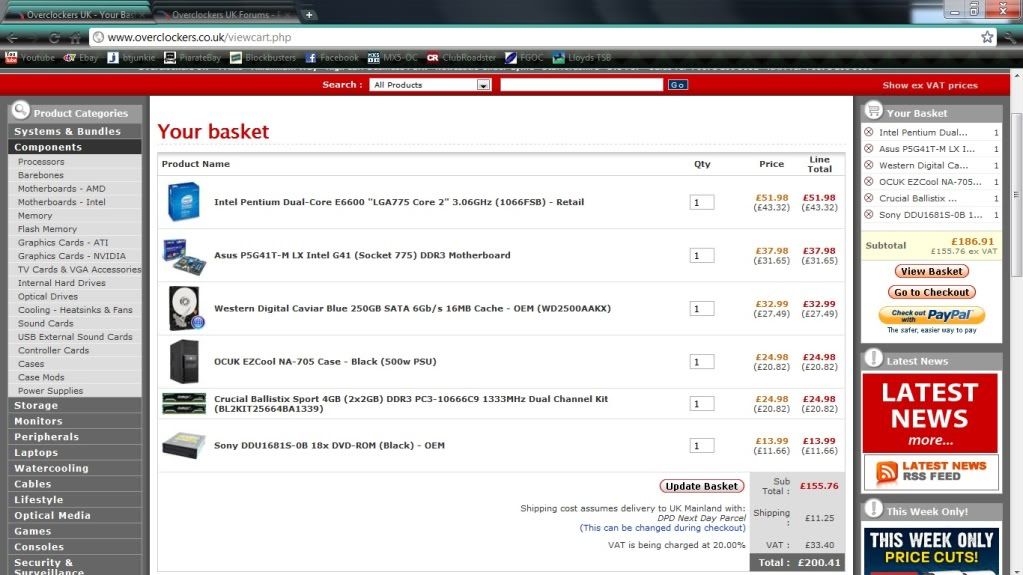Open browser wrench settings menu
The width and height of the screenshot is (1023, 575).
click(x=1010, y=38)
